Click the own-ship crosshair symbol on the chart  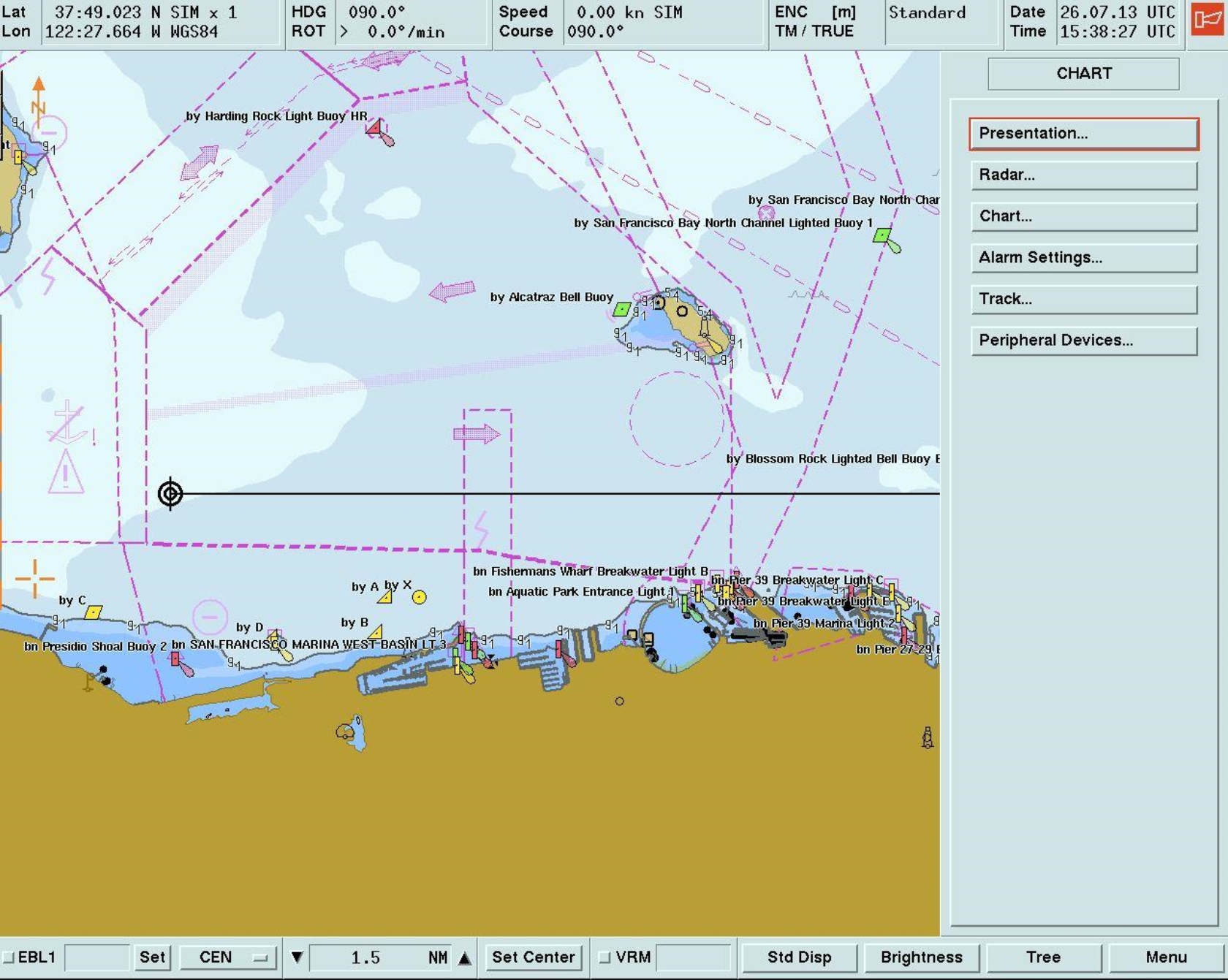(170, 494)
